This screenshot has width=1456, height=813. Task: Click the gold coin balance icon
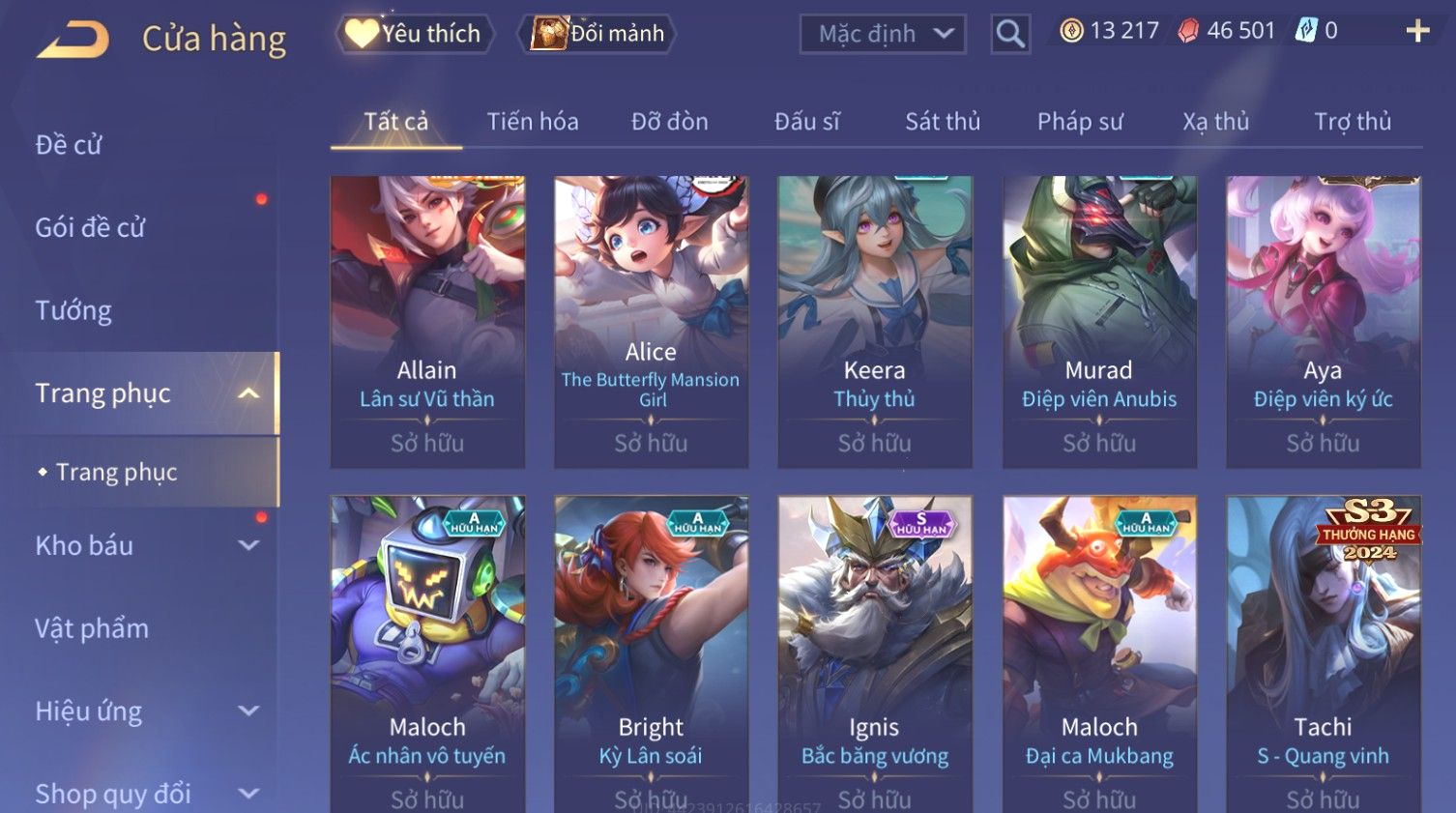click(x=1070, y=31)
